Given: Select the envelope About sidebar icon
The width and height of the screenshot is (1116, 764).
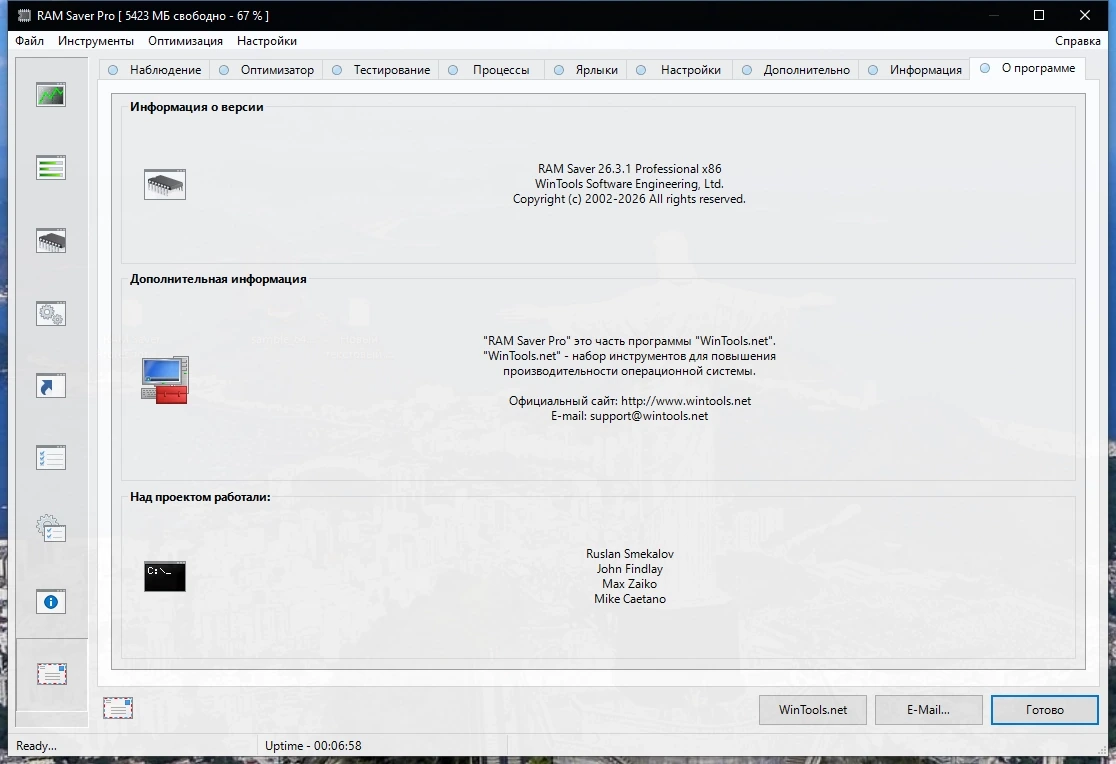Looking at the screenshot, I should click(51, 674).
